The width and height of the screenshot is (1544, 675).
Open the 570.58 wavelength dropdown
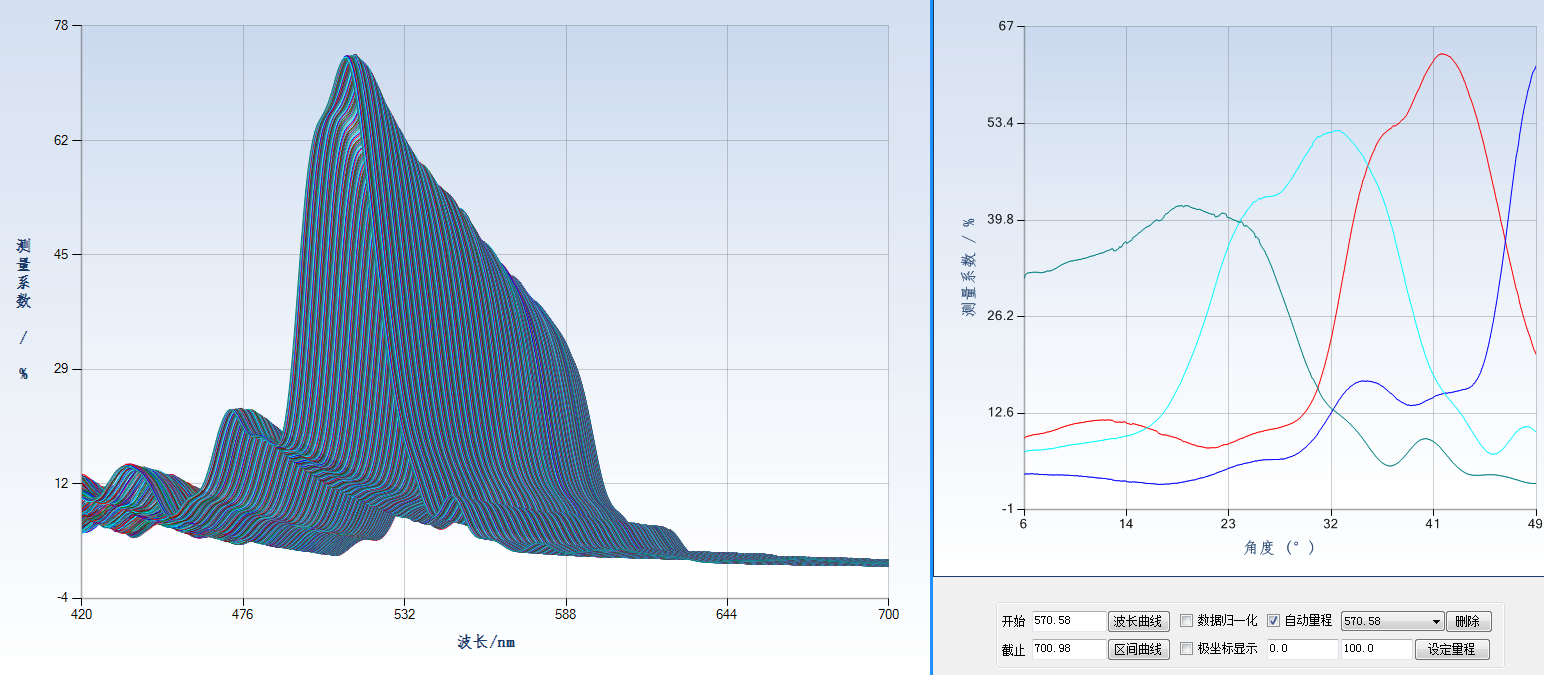[x=1393, y=621]
